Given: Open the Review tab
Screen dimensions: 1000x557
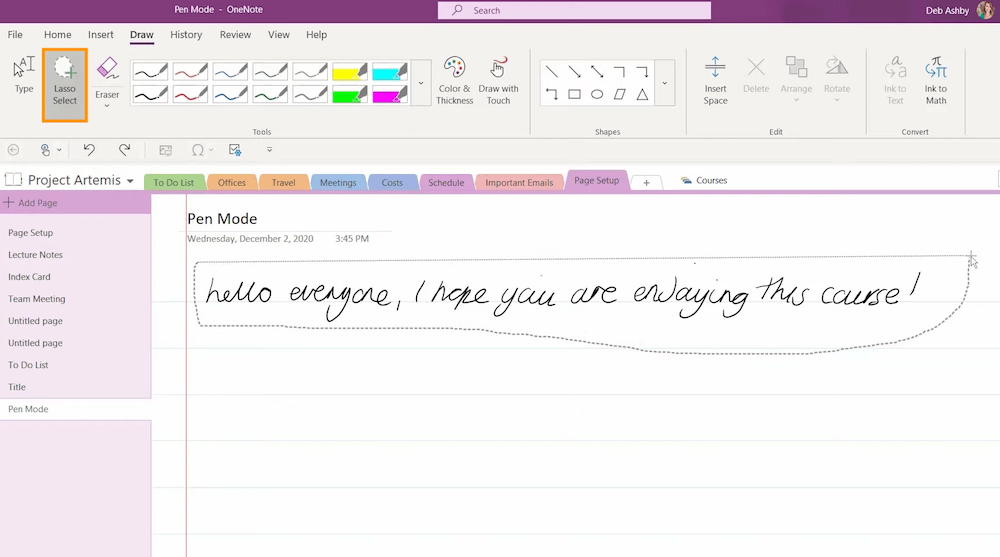Looking at the screenshot, I should 235,34.
